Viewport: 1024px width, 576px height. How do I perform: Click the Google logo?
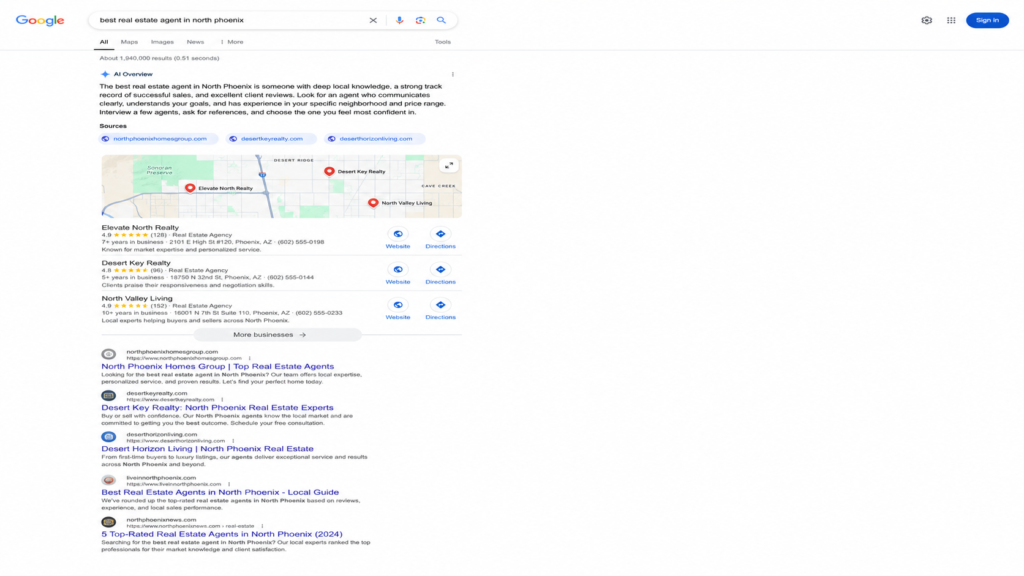[40, 20]
